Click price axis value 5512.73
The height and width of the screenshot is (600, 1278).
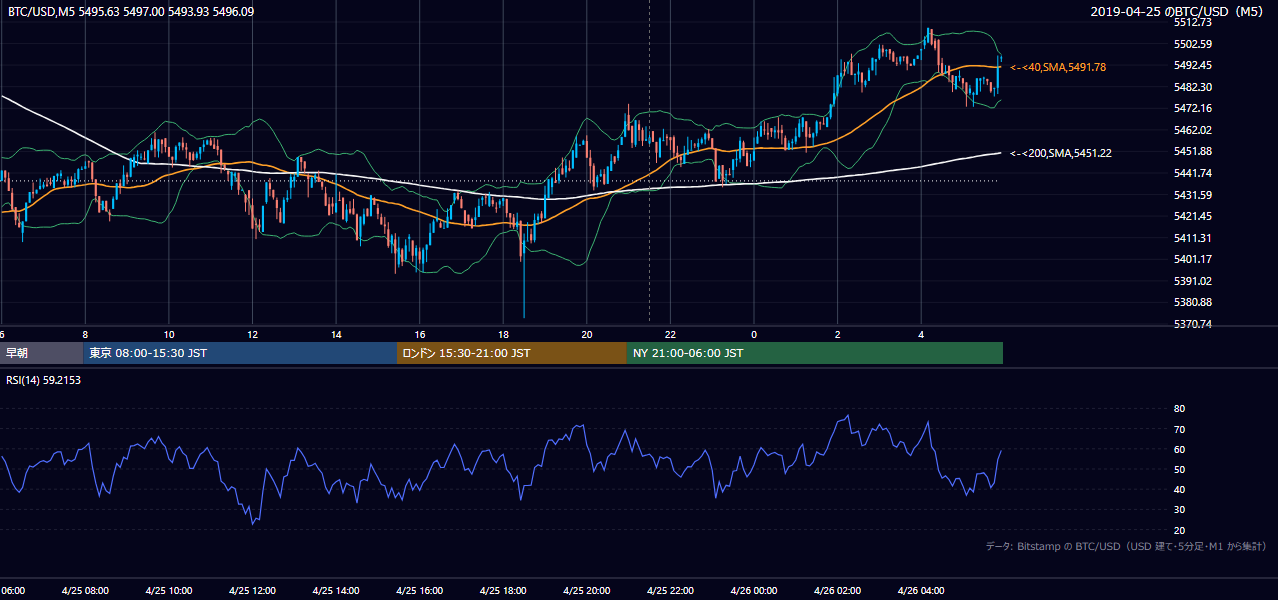[1193, 22]
